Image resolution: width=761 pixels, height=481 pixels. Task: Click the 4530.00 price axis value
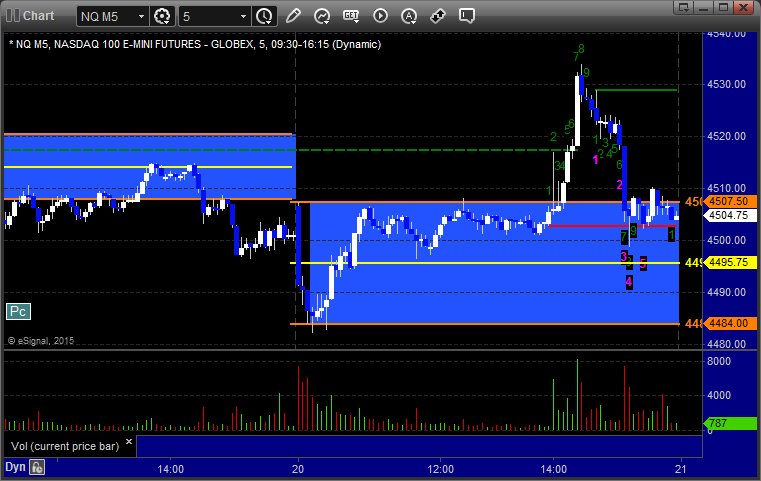(726, 84)
